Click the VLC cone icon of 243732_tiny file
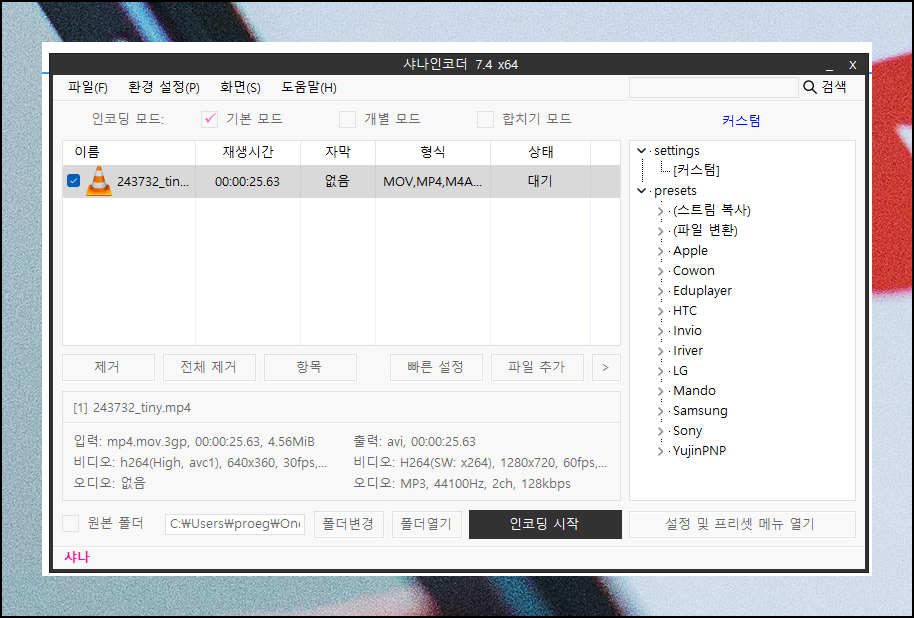914x618 pixels. click(x=99, y=181)
